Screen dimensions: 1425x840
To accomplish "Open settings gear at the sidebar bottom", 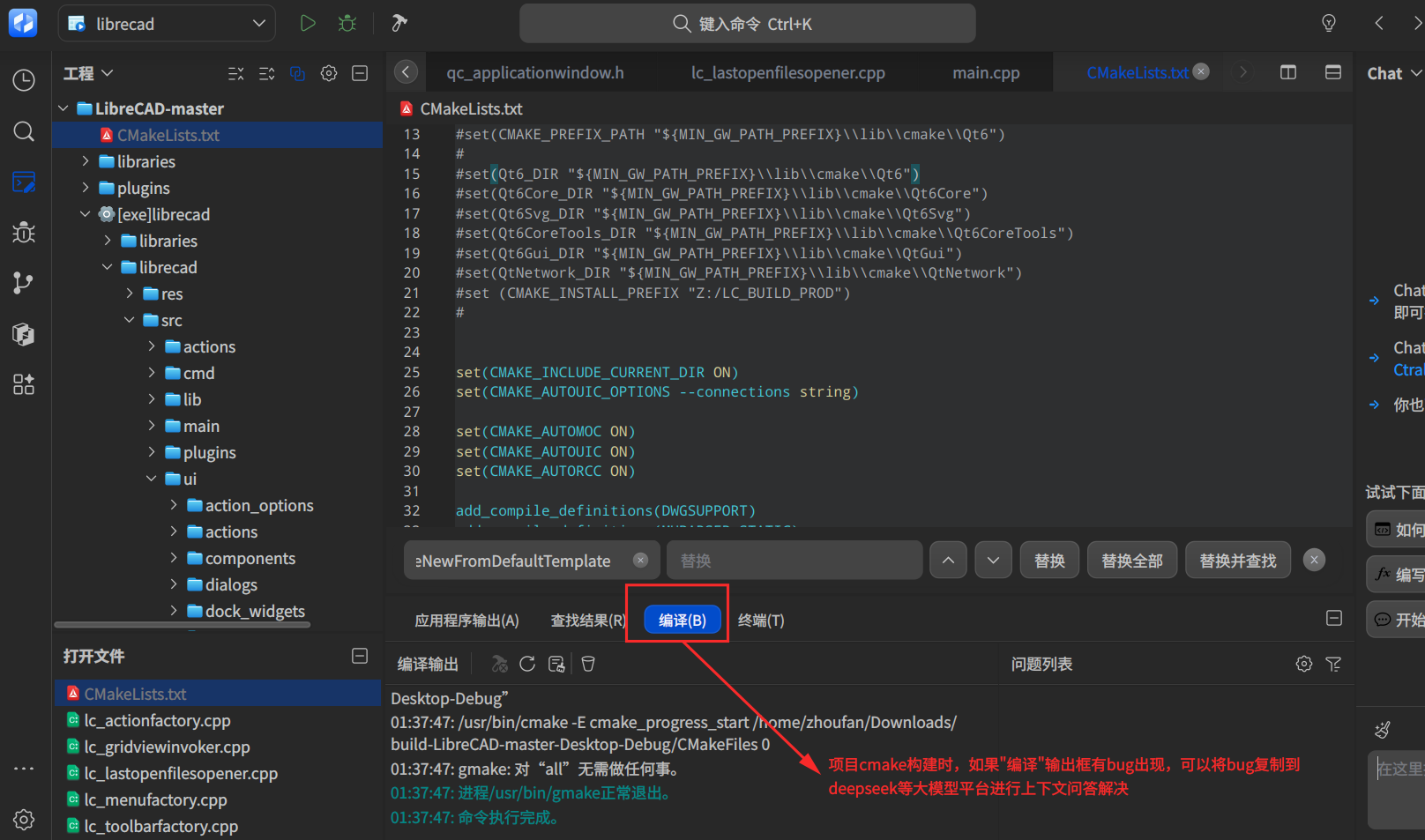I will [24, 820].
